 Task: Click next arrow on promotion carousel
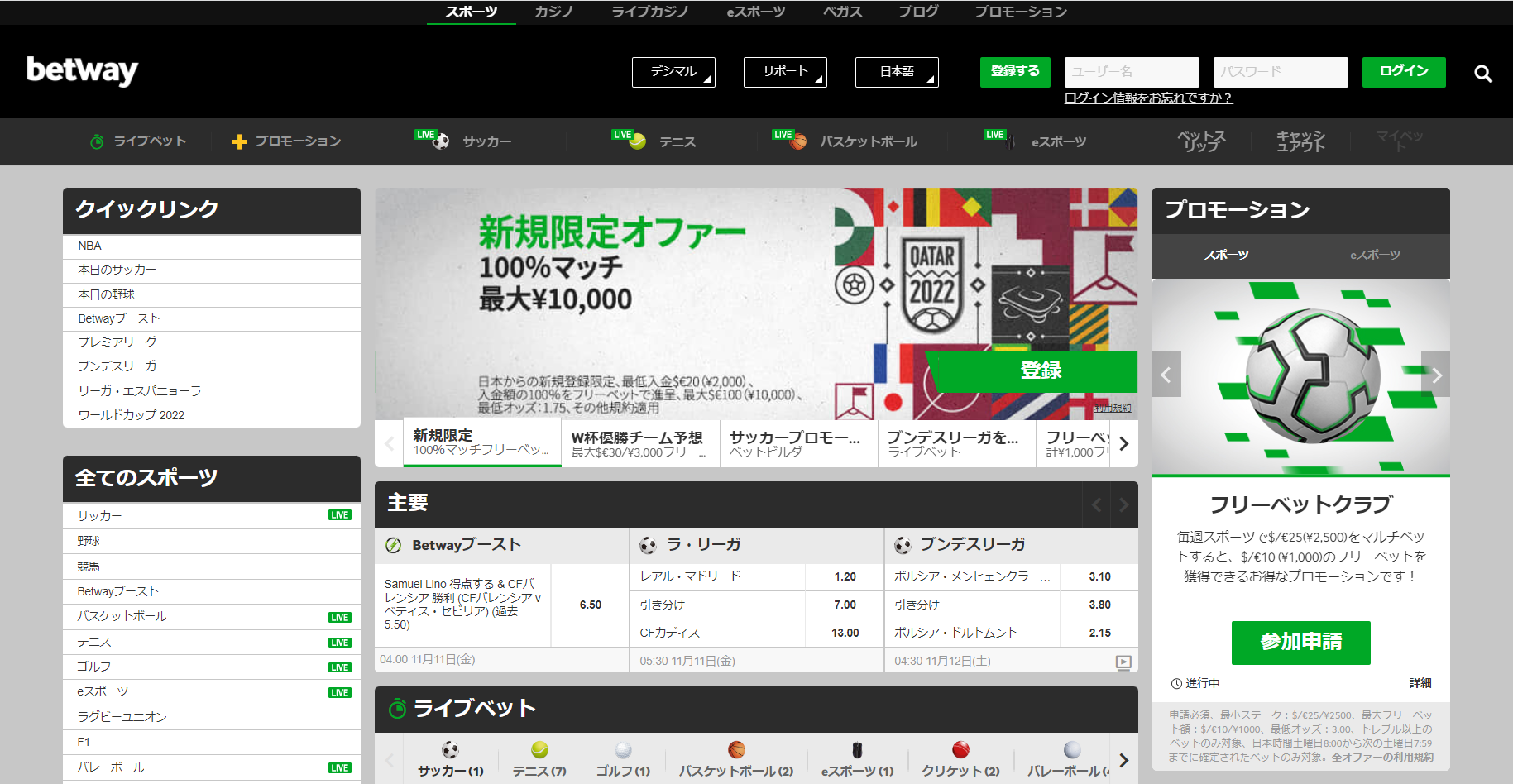[1436, 375]
